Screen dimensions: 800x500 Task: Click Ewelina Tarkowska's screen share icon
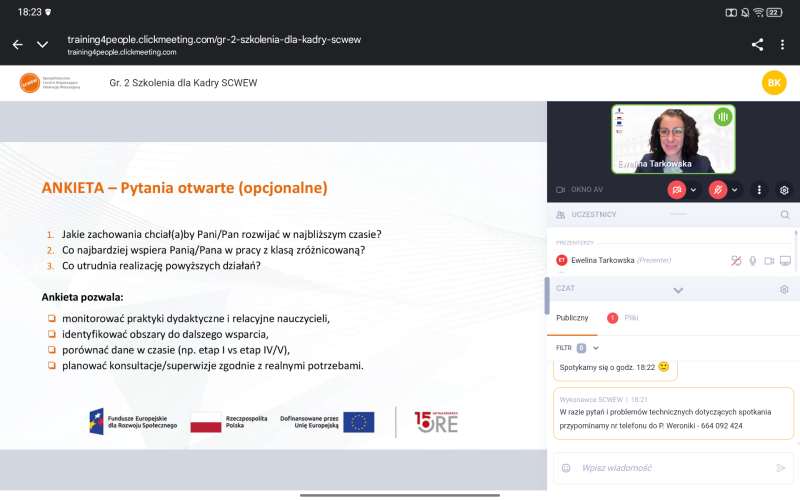(785, 260)
